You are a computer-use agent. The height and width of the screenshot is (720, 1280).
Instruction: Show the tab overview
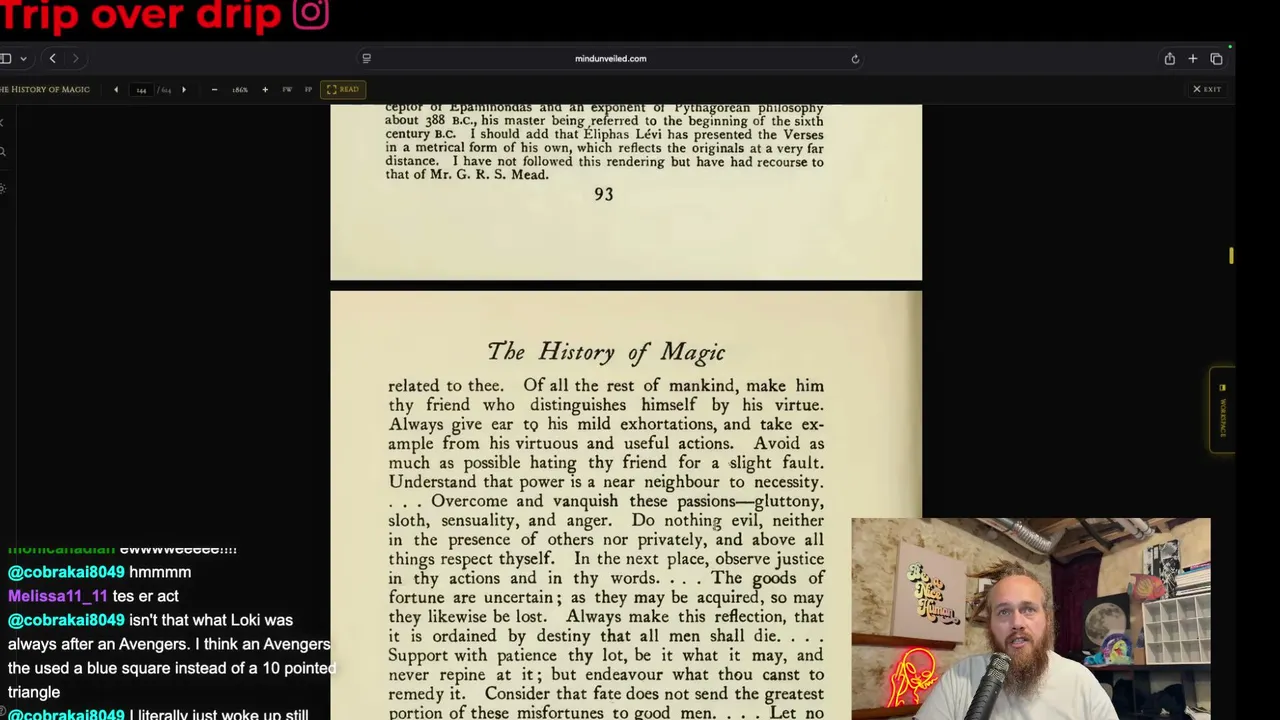[1216, 59]
